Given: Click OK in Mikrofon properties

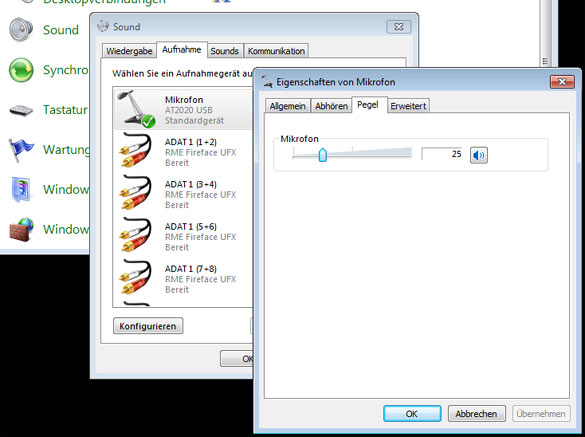Looking at the screenshot, I should coord(412,414).
